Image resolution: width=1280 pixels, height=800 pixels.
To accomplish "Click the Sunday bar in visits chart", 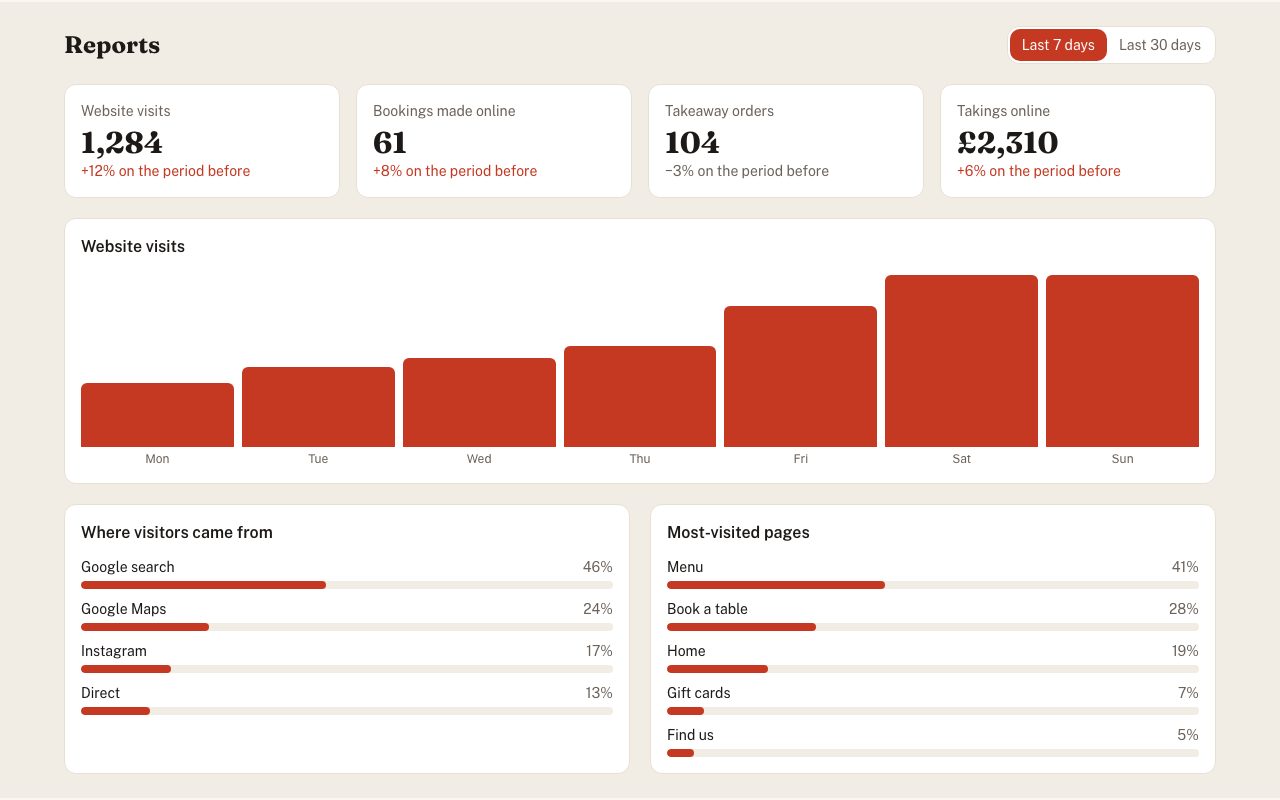I will point(1122,361).
